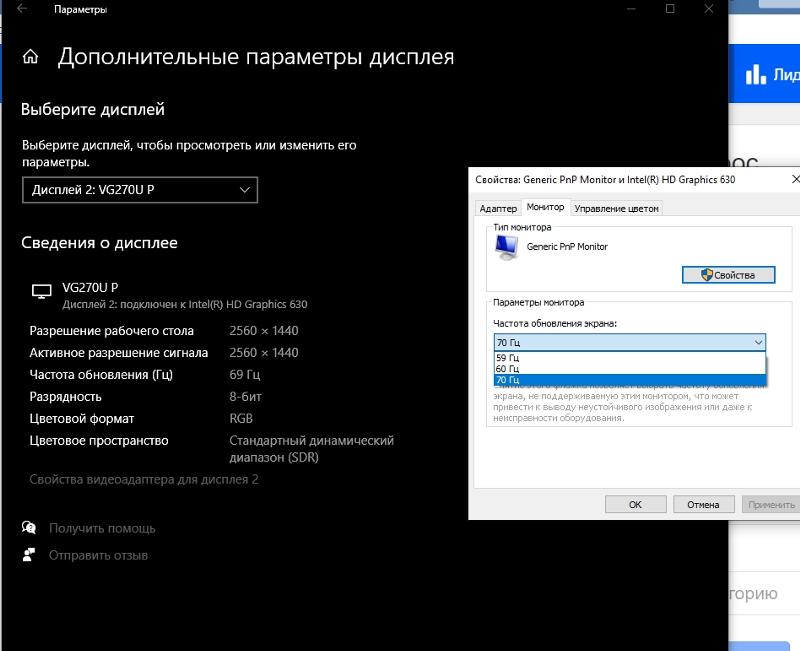
Task: Close the Generic PnP Monitor properties dialog
Action: 795,179
